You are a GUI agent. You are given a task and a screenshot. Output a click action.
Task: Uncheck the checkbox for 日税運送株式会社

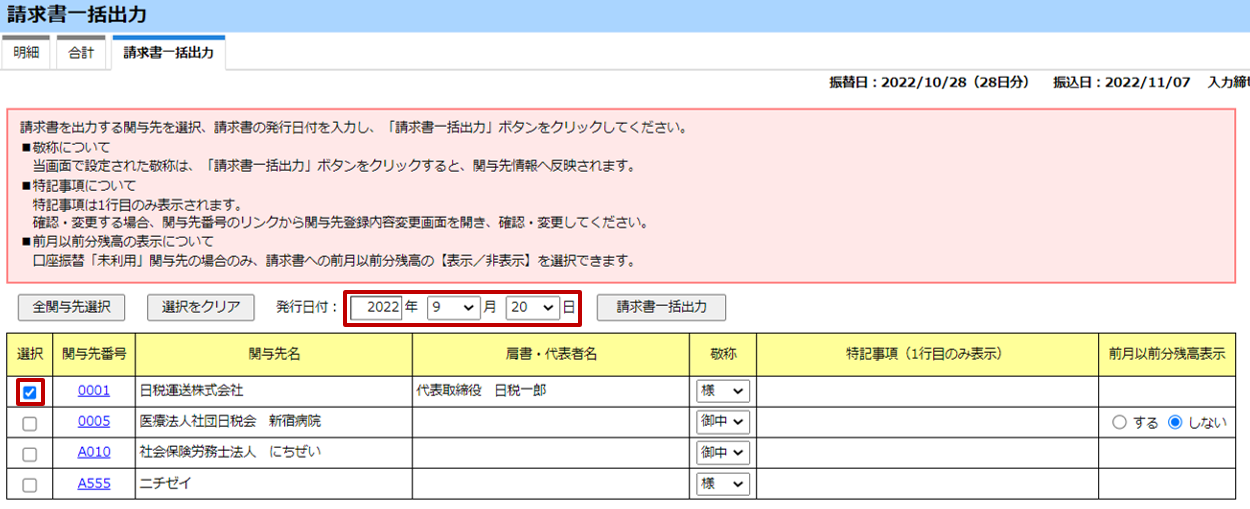click(x=29, y=392)
